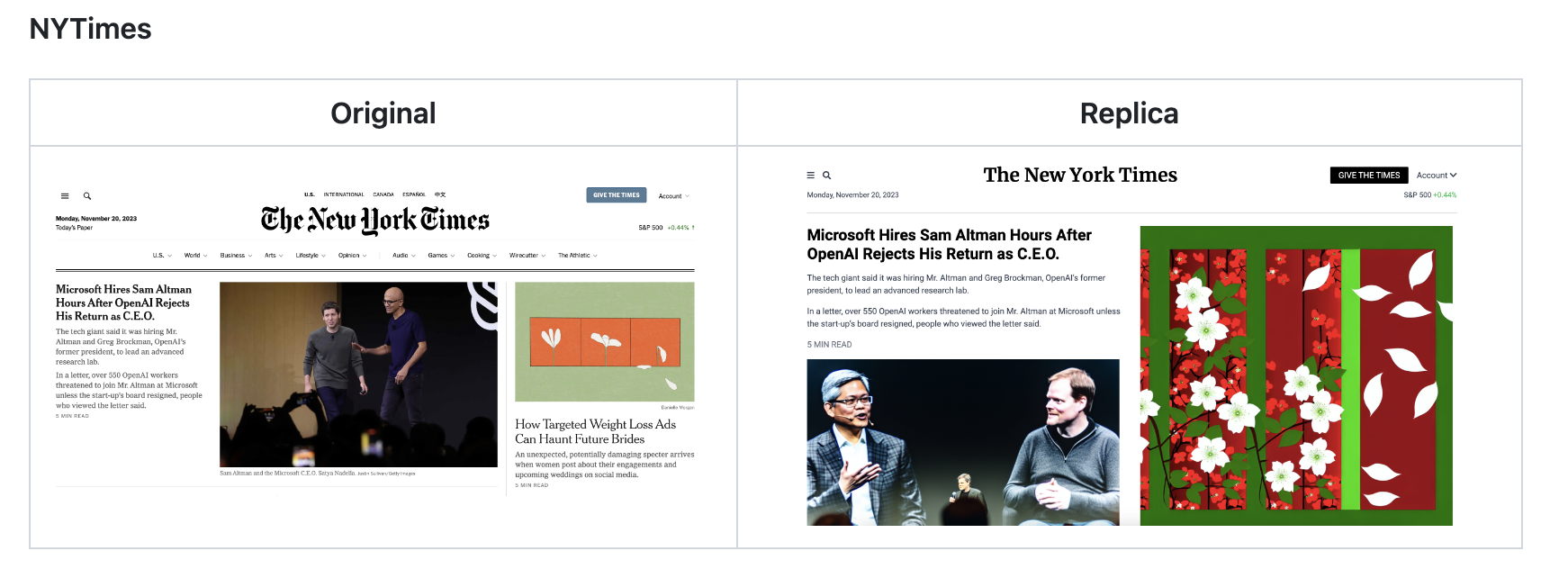Image resolution: width=1568 pixels, height=578 pixels.
Task: Click the Sam Altman and Nadella stage photo
Action: tap(358, 374)
